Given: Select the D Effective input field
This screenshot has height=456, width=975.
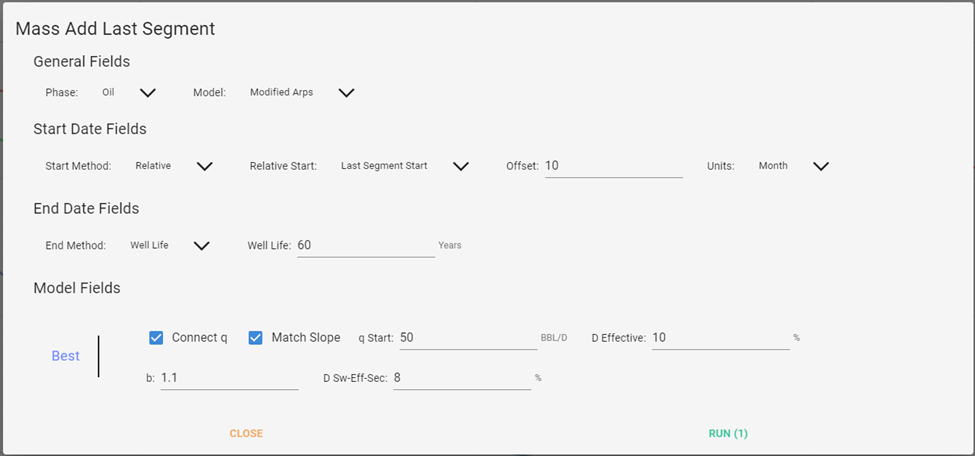Looking at the screenshot, I should [721, 338].
